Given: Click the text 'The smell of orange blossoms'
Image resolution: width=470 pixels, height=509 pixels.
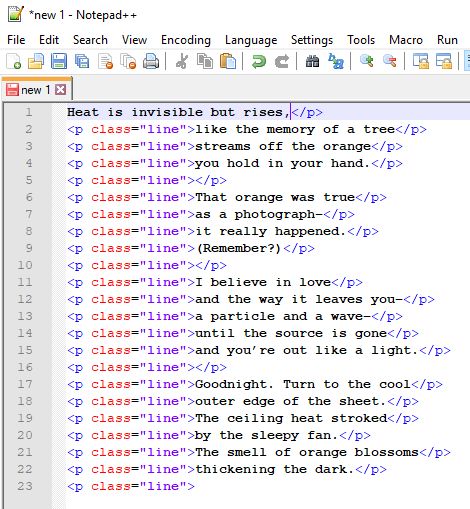Looking at the screenshot, I should pos(307,452).
